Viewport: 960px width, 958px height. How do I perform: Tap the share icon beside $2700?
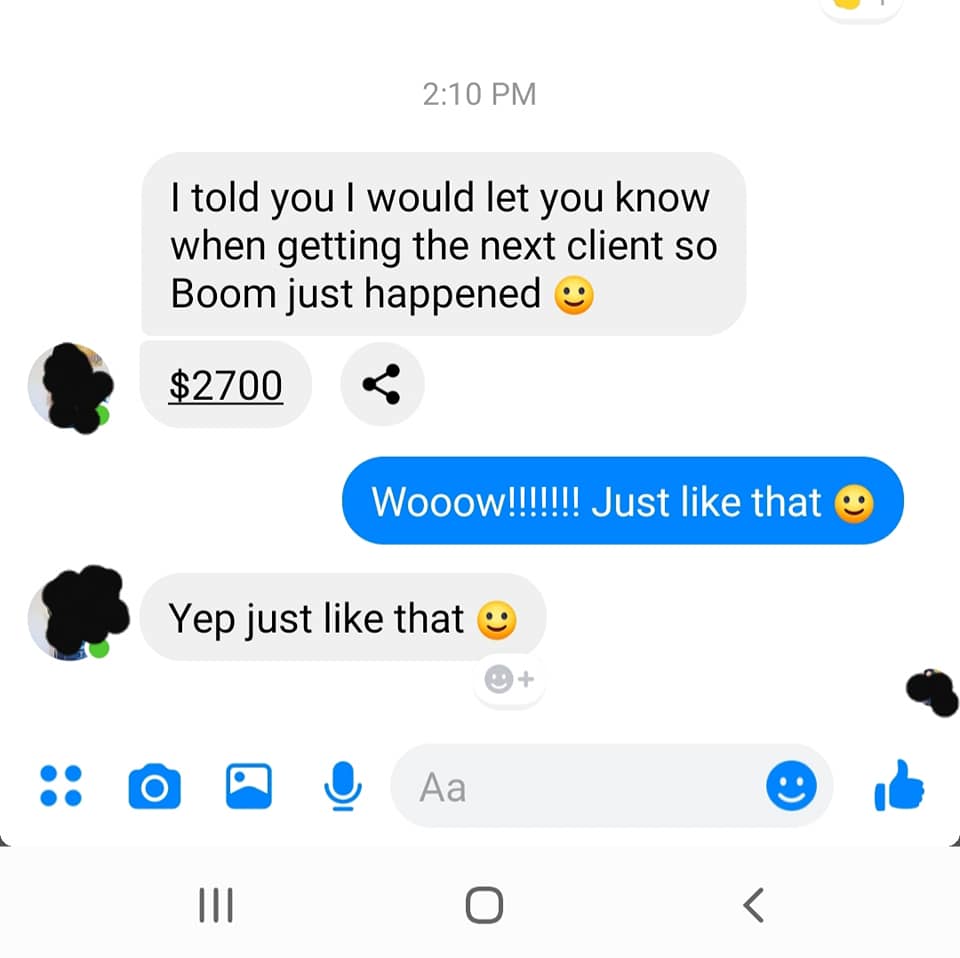(382, 384)
